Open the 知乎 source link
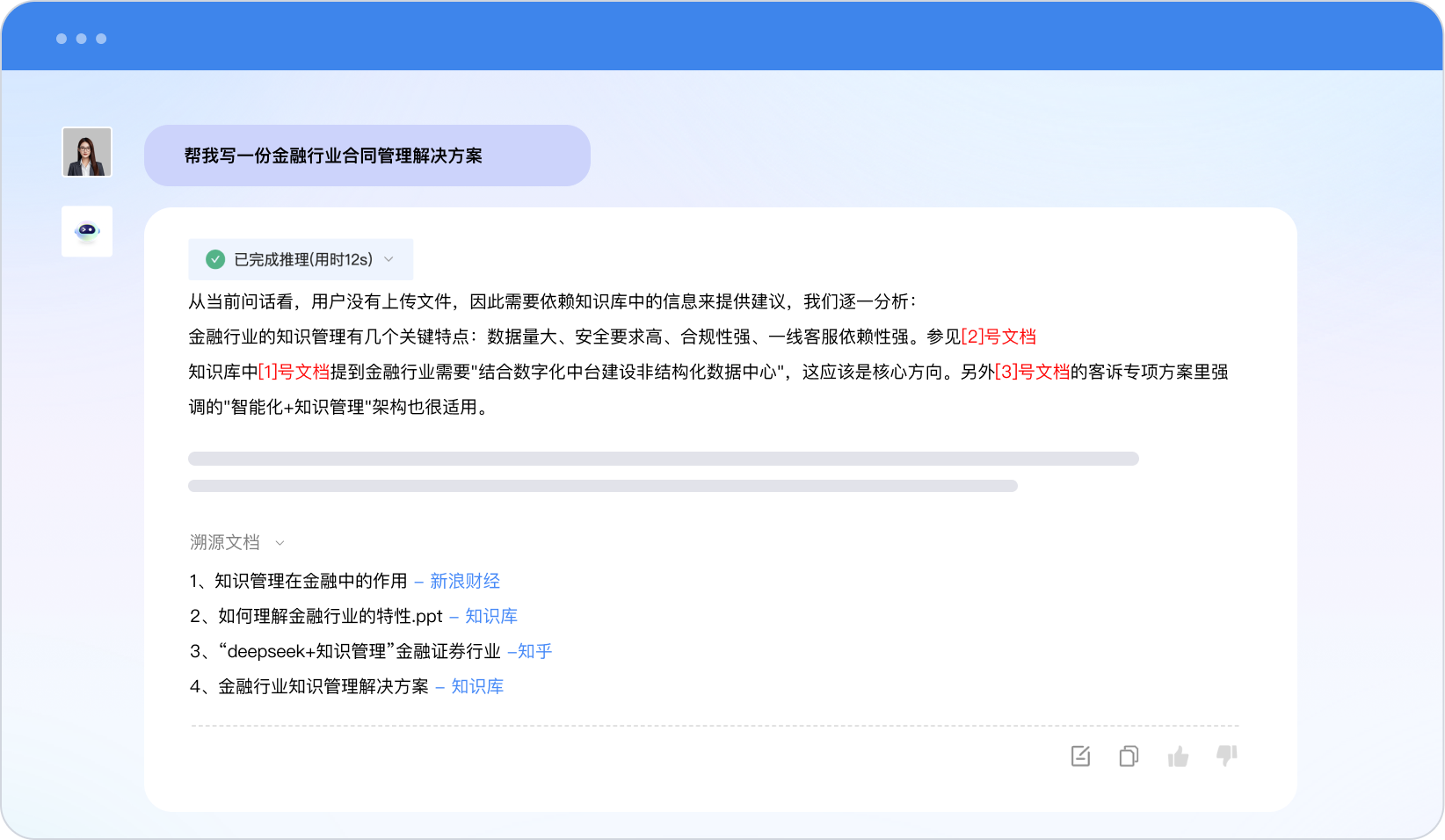 pos(534,651)
